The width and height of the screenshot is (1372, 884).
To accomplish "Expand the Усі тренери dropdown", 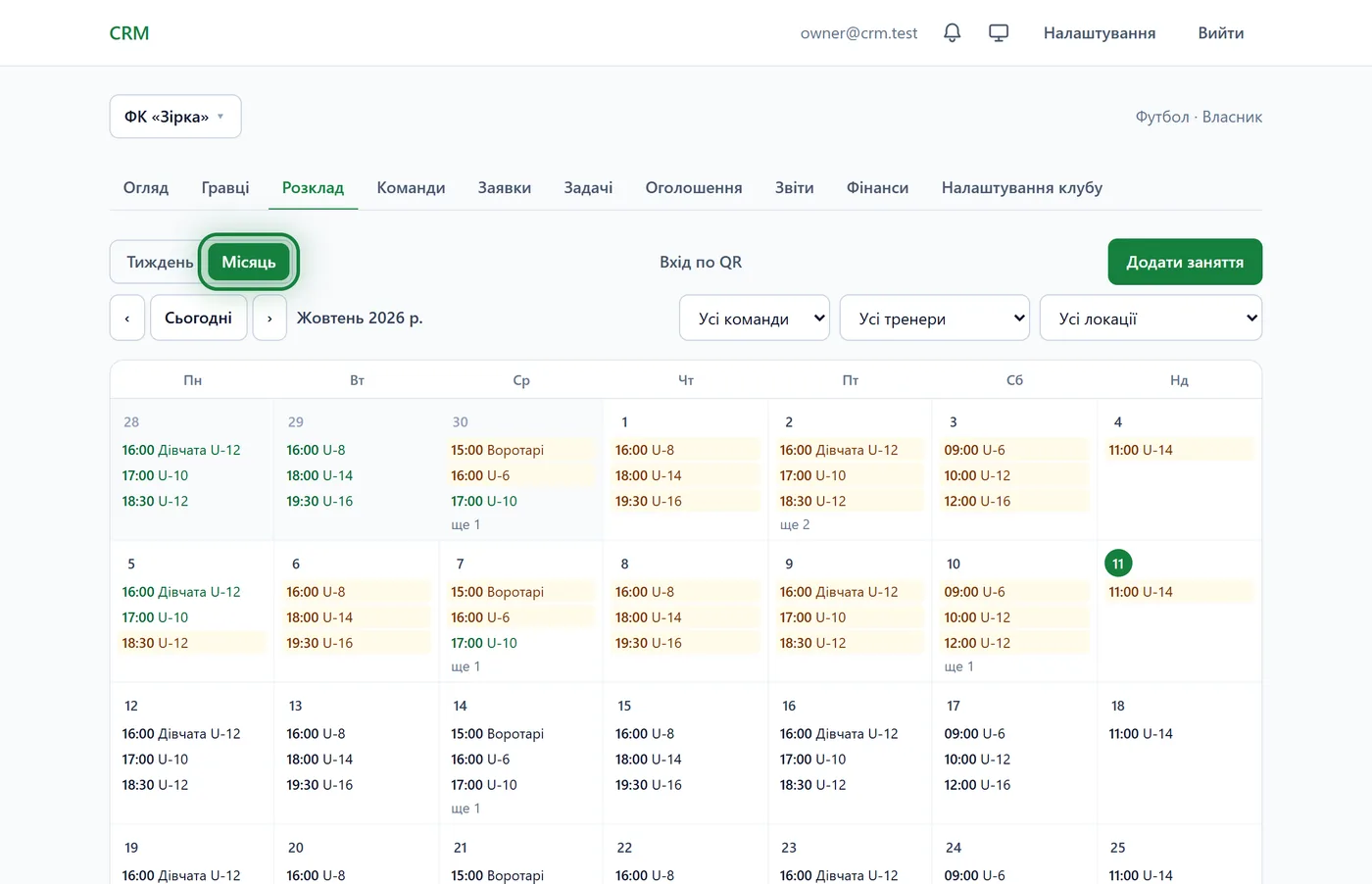I will pyautogui.click(x=935, y=318).
